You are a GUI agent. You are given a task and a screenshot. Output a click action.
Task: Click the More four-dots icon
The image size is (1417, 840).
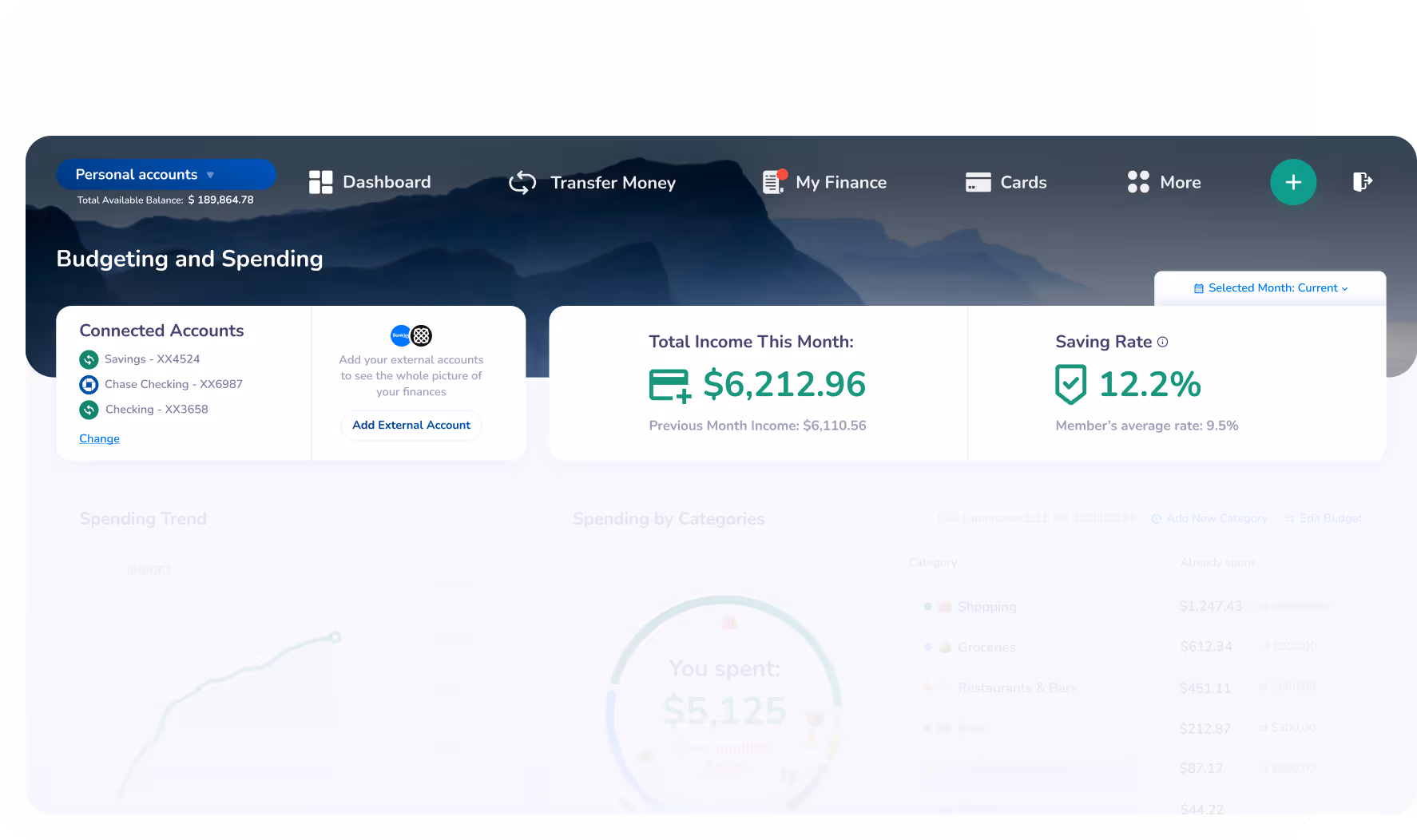pos(1138,182)
